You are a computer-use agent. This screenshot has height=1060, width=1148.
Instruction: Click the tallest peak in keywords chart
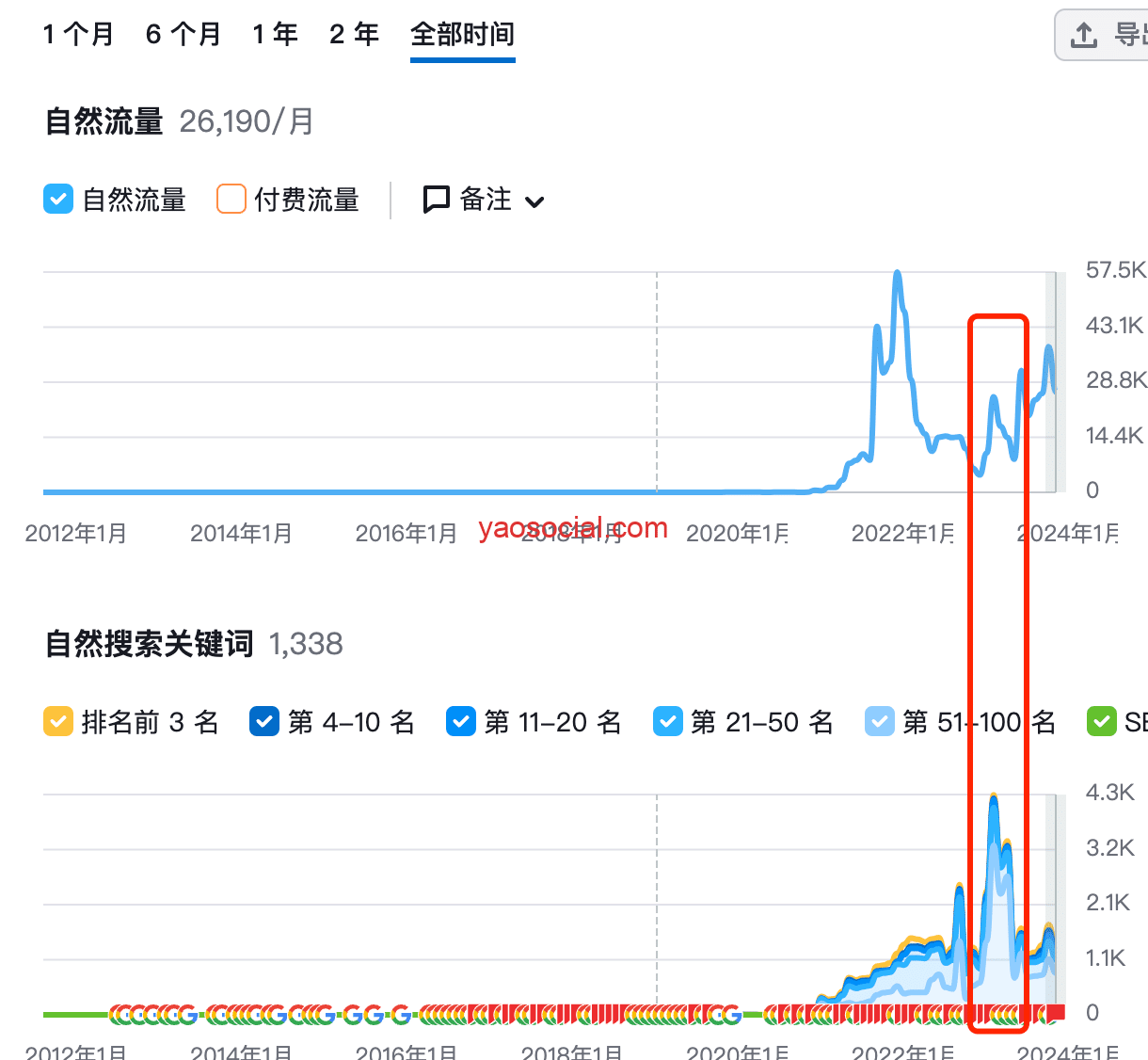click(x=994, y=797)
